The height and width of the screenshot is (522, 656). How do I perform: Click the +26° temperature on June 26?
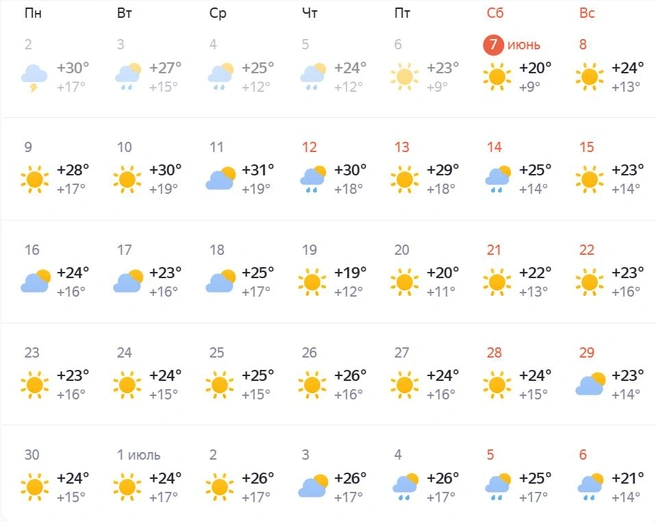click(x=350, y=375)
